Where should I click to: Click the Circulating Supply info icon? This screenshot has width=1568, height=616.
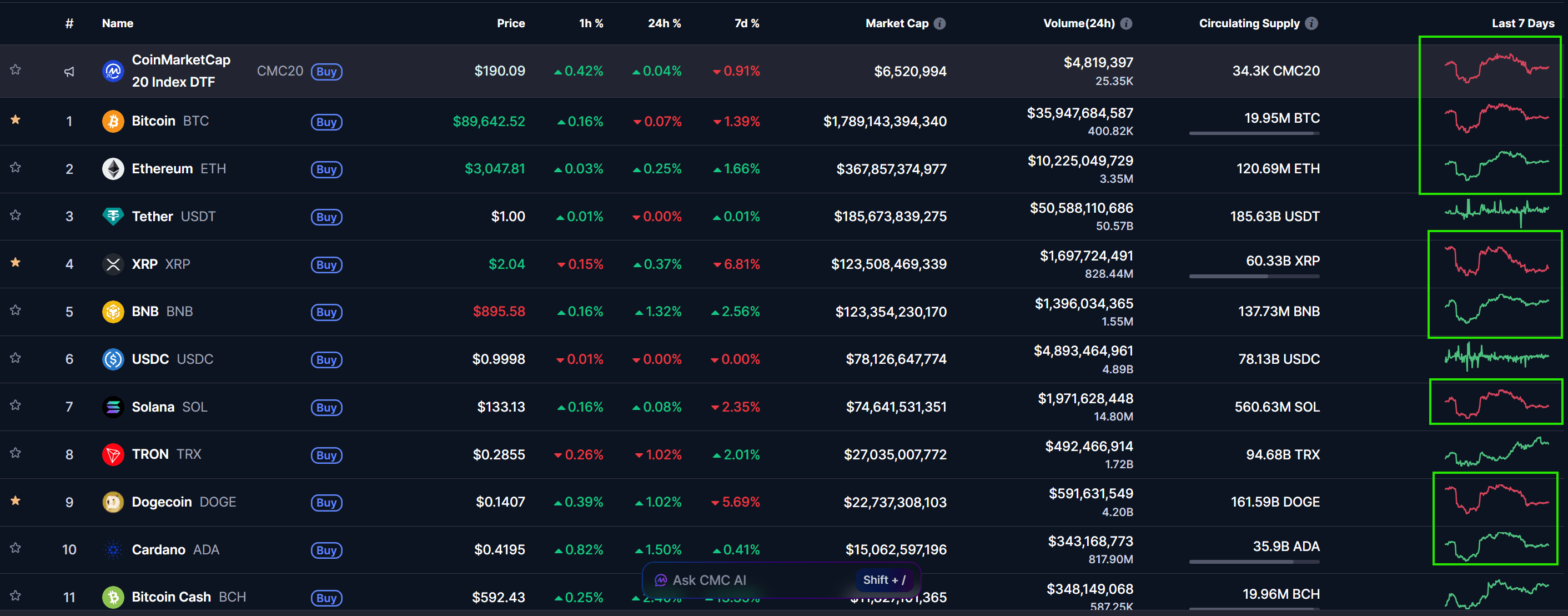1311,23
